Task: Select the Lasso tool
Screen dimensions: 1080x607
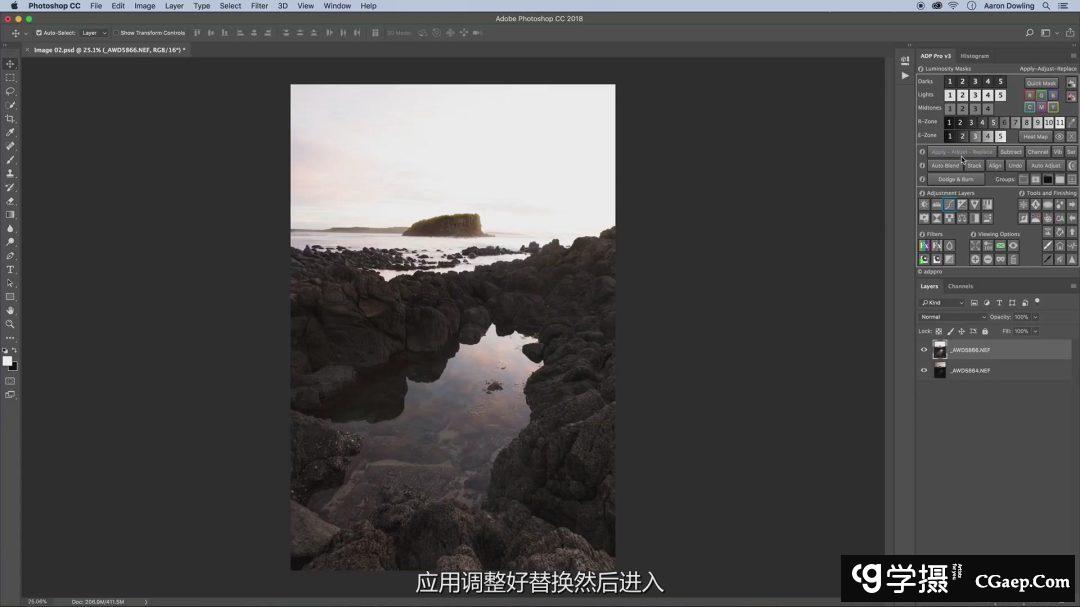Action: point(11,91)
